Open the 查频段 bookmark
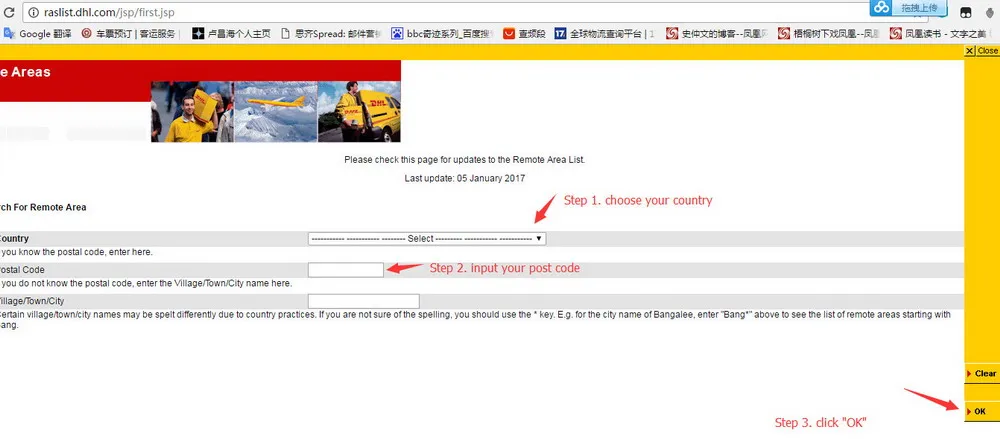Image resolution: width=1000 pixels, height=439 pixels. (524, 33)
